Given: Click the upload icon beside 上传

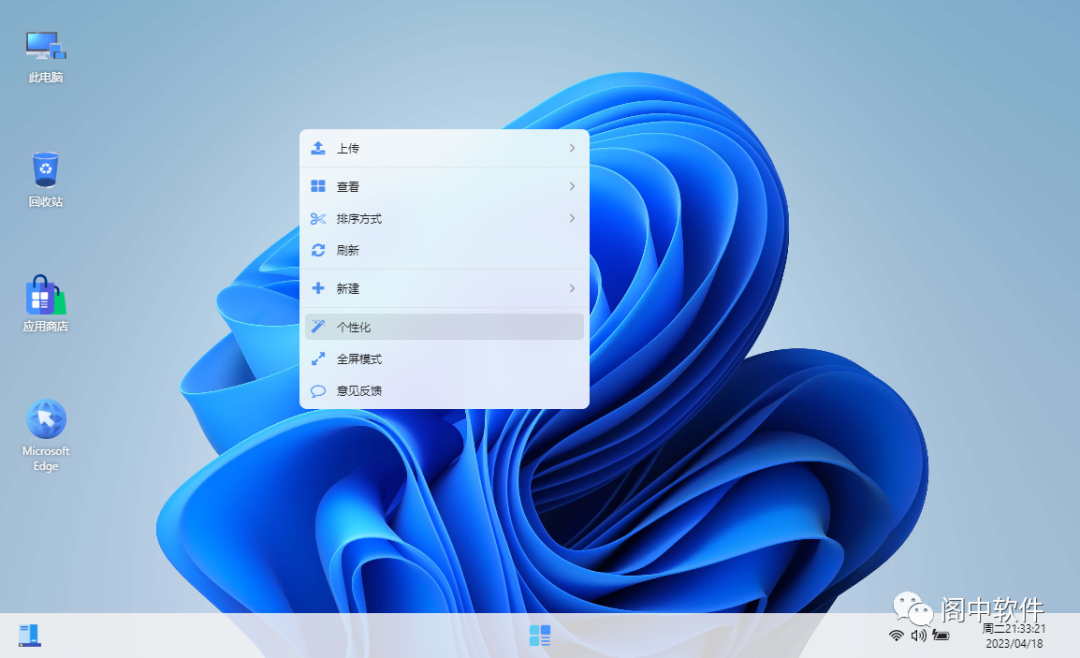Looking at the screenshot, I should pos(318,148).
